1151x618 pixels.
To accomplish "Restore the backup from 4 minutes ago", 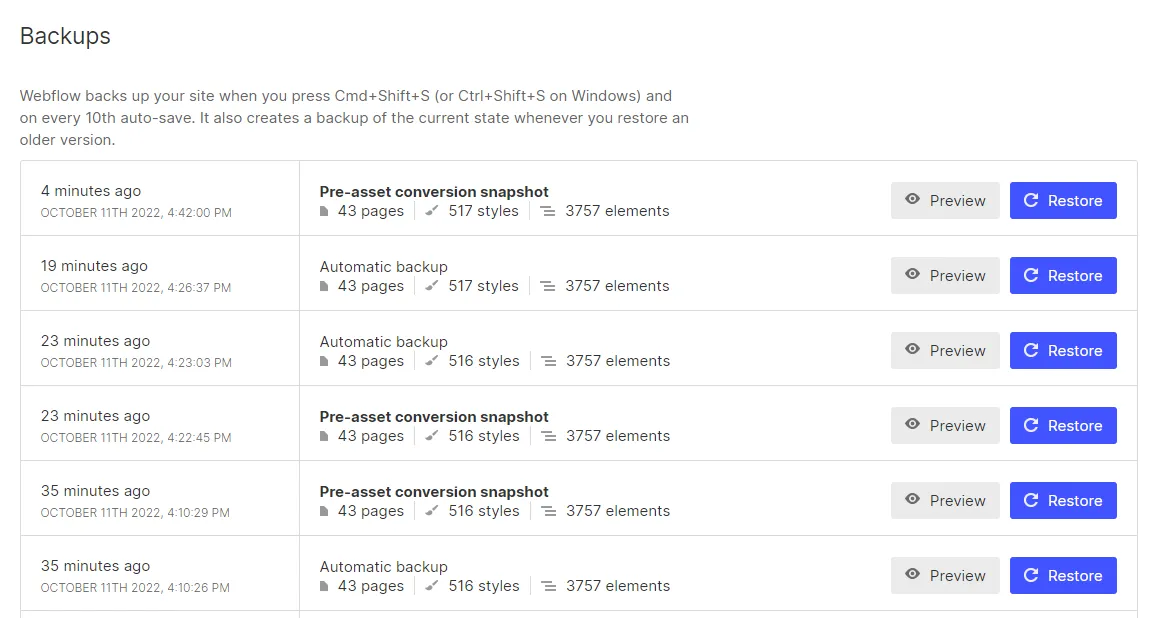I will (x=1063, y=200).
